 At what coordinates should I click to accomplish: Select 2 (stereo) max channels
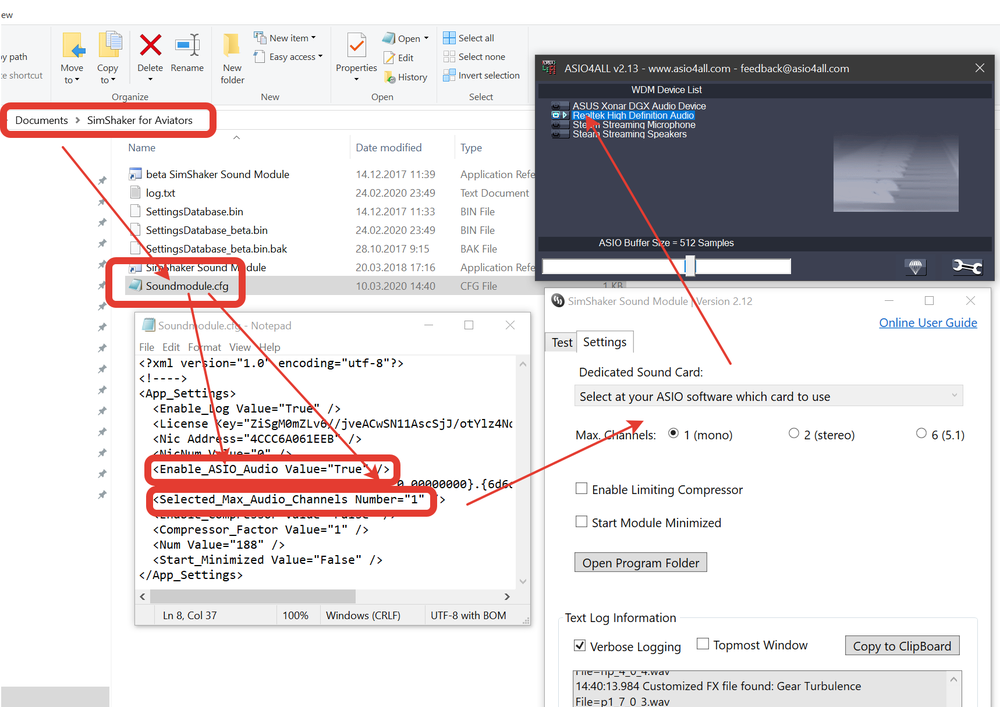[x=793, y=434]
